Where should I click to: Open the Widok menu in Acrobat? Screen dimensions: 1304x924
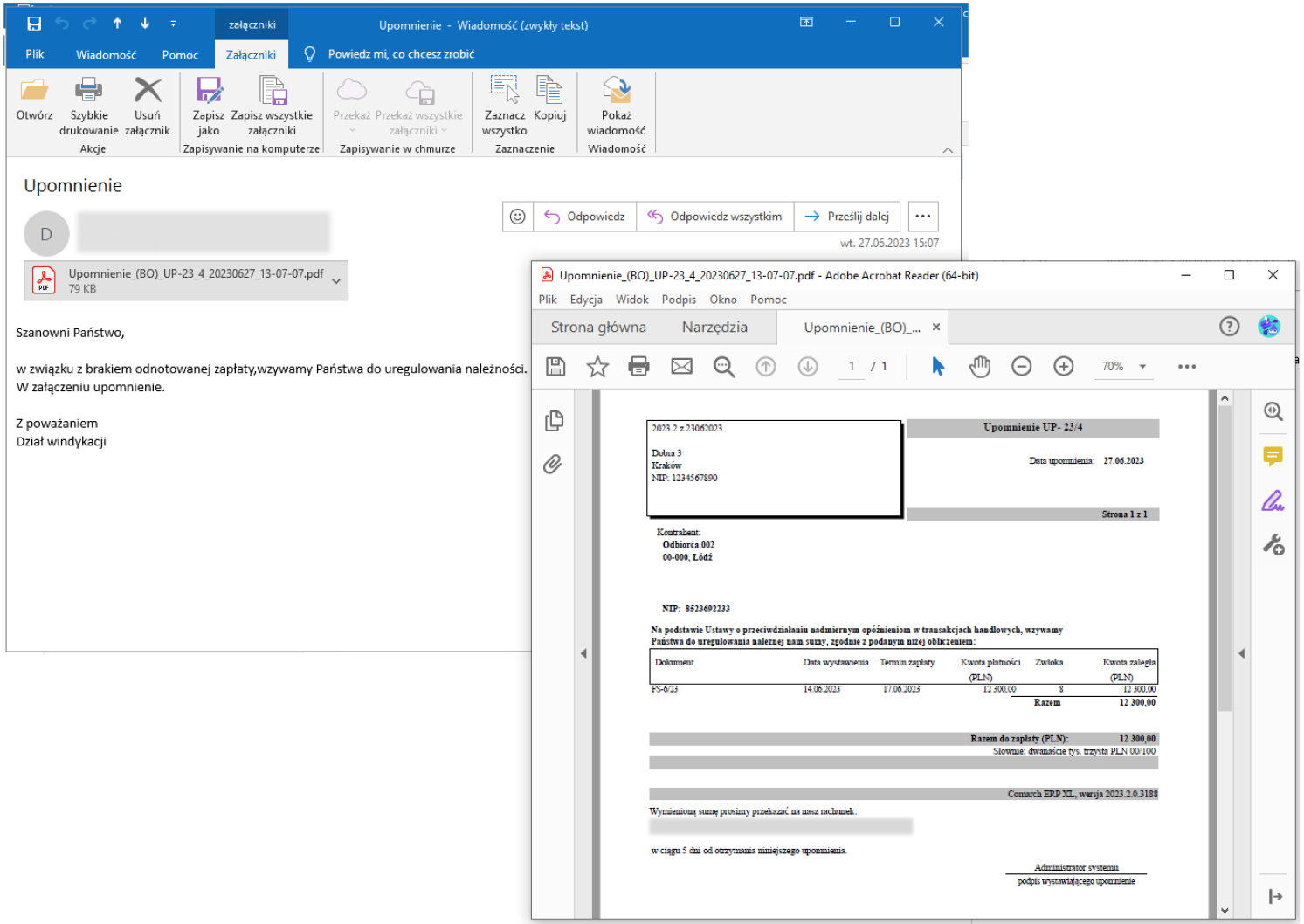(632, 300)
